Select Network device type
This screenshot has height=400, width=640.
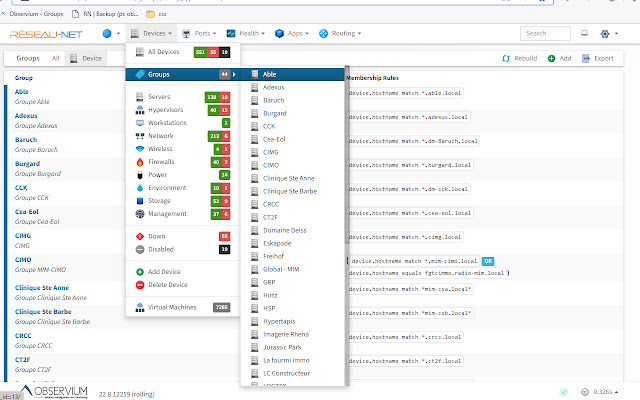coord(183,136)
